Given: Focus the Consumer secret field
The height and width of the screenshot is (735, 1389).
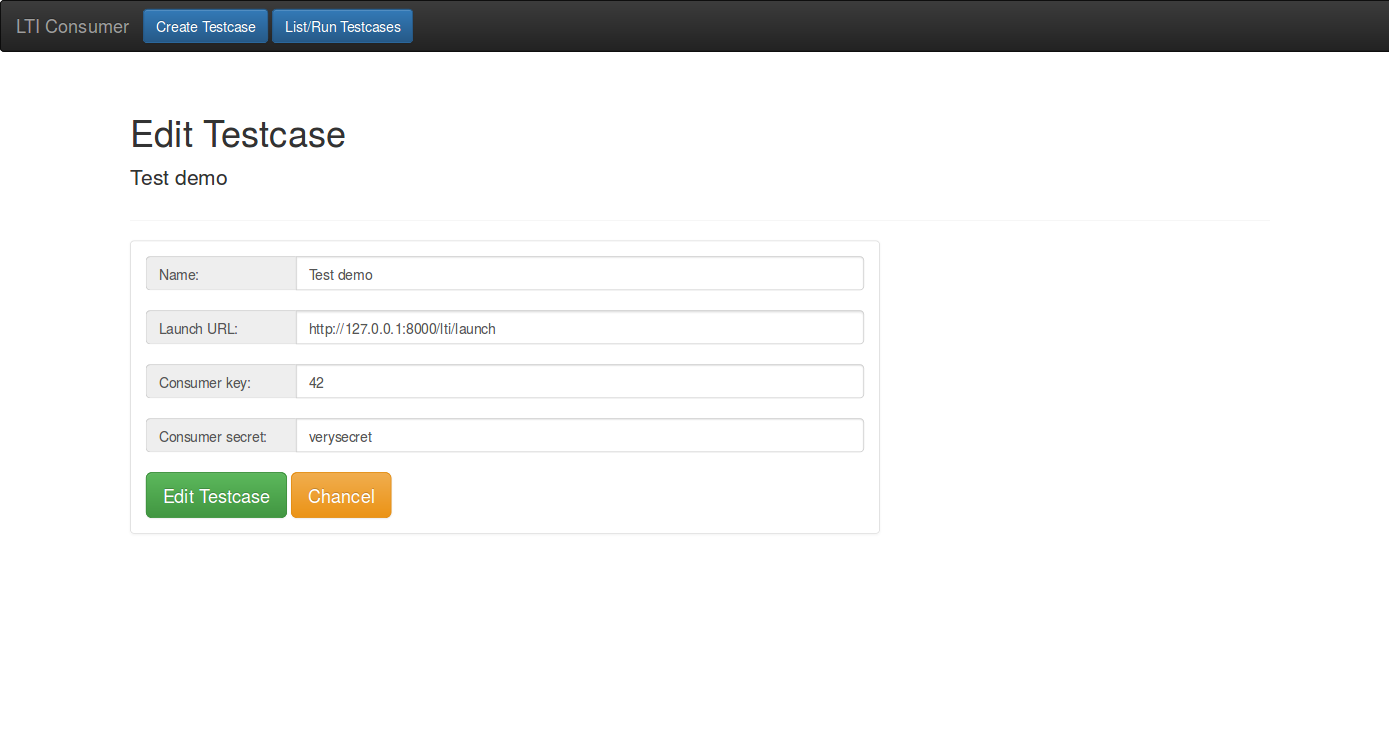Looking at the screenshot, I should 580,436.
